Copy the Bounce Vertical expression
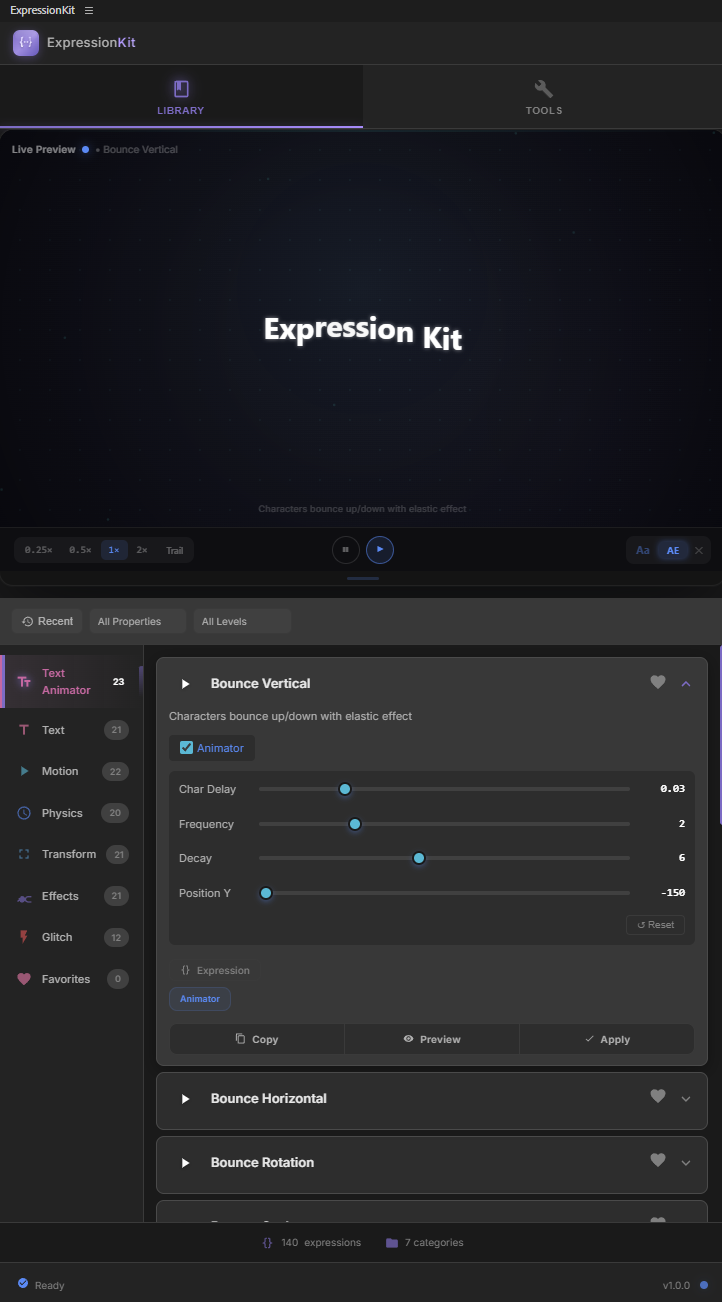Viewport: 722px width, 1302px height. (257, 1039)
